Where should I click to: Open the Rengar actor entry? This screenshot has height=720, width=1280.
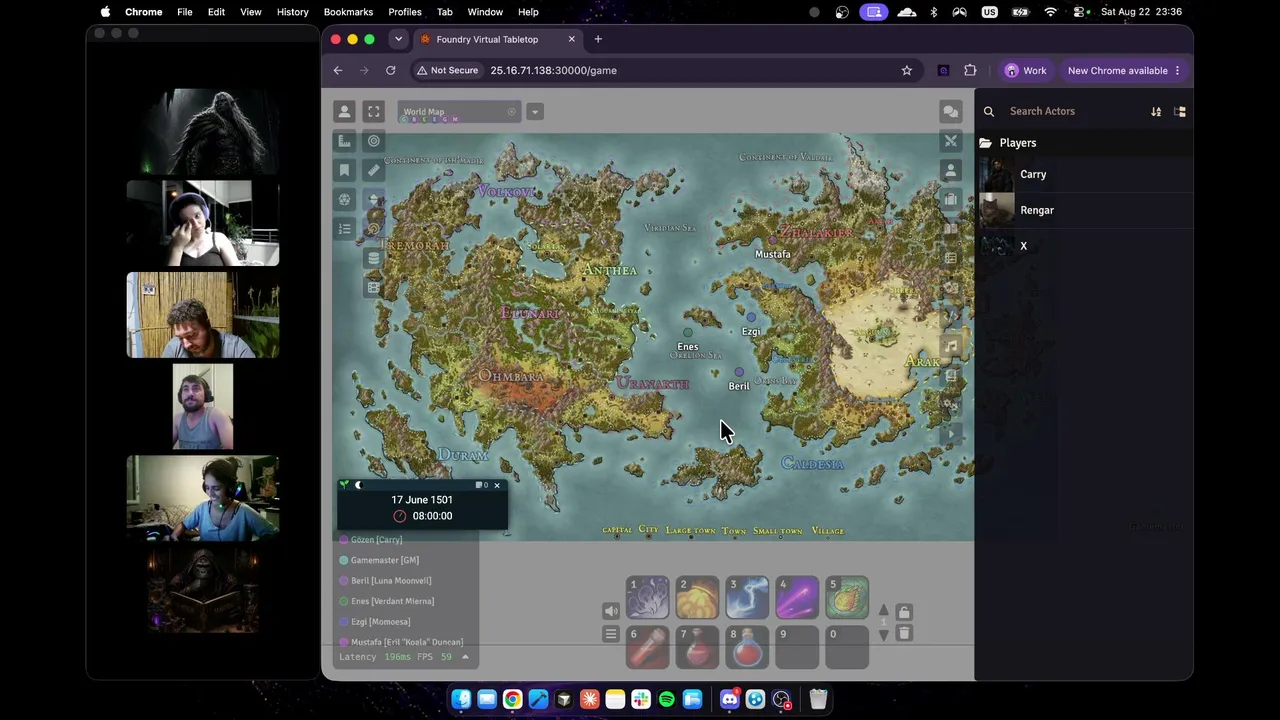coord(1084,210)
